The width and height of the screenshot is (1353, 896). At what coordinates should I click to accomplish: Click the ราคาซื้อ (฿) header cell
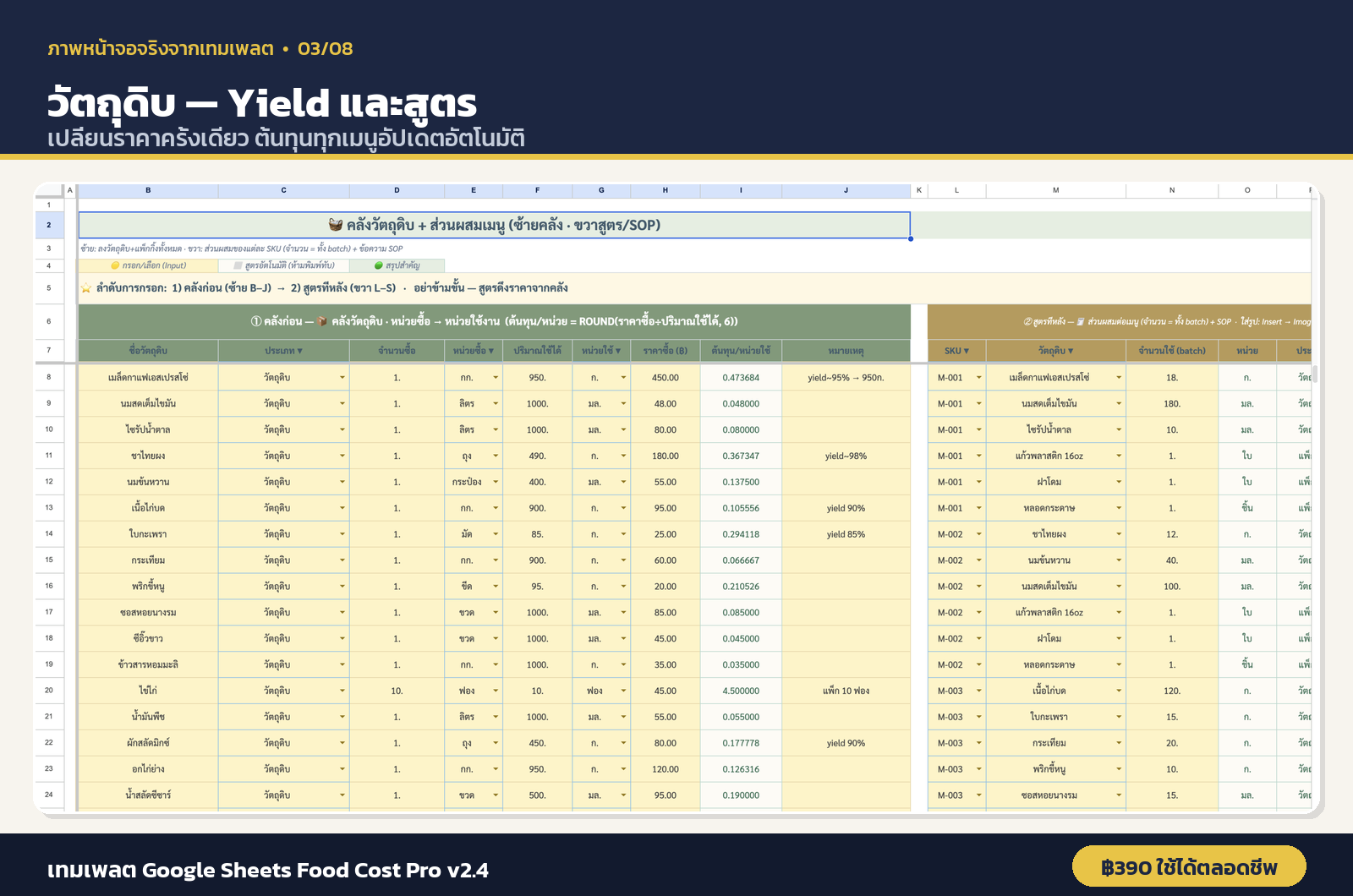[666, 350]
